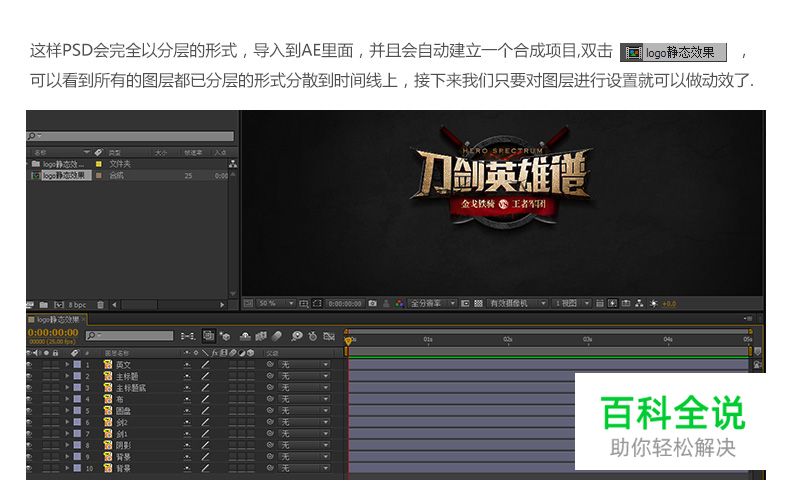This screenshot has height=495, width=800.
Task: Open the parent dropdown for the 布 layer
Action: 305,399
